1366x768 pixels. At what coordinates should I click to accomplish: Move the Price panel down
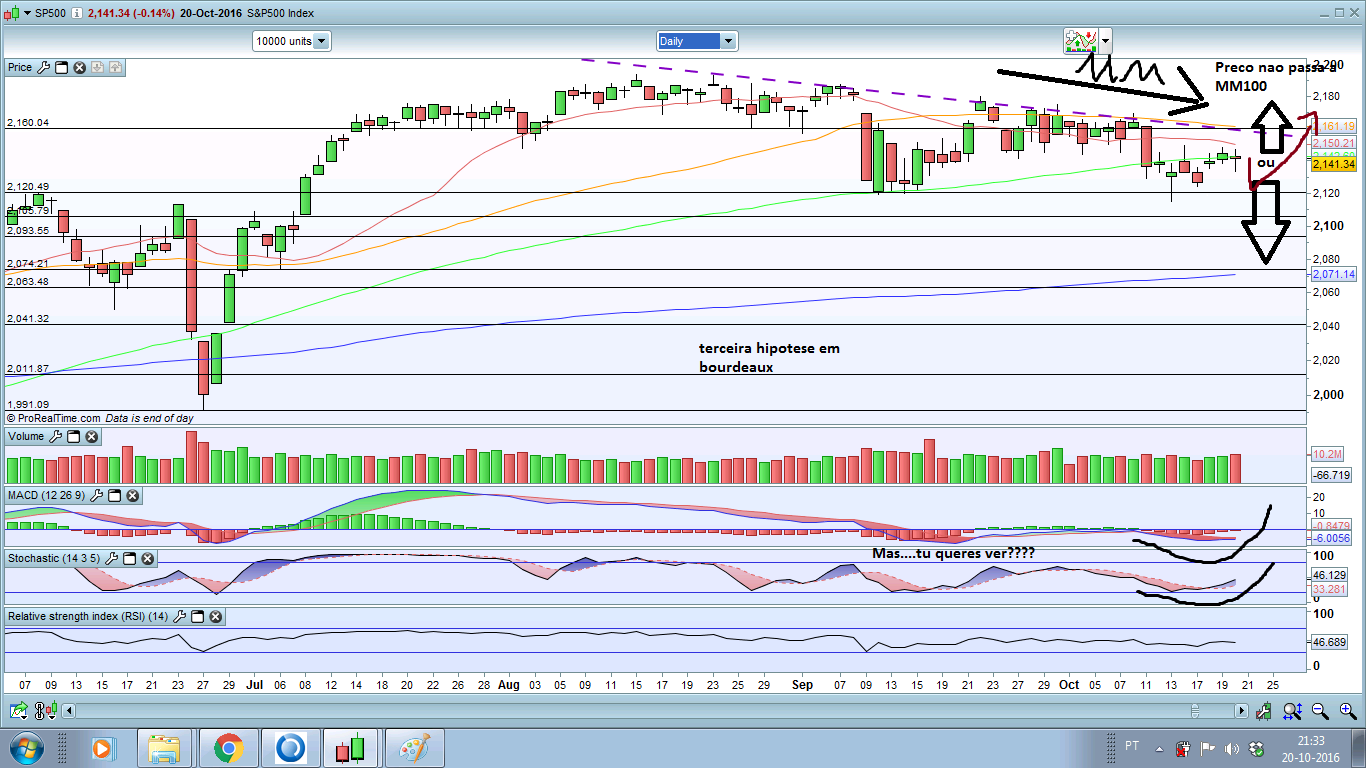coord(97,68)
